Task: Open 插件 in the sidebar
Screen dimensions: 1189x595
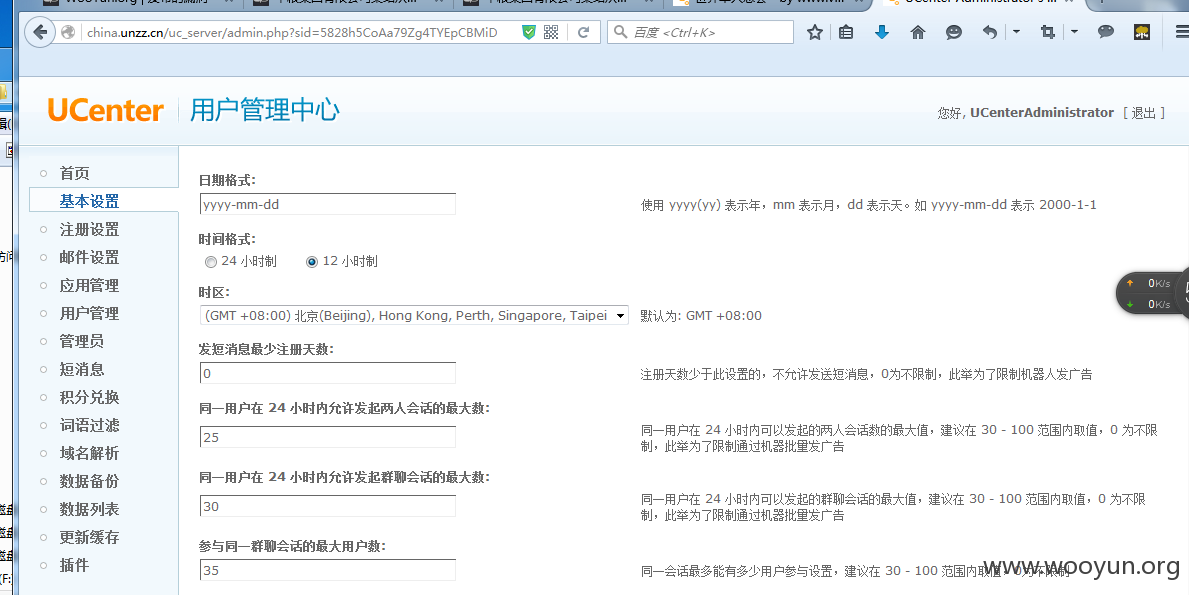Action: pyautogui.click(x=74, y=565)
